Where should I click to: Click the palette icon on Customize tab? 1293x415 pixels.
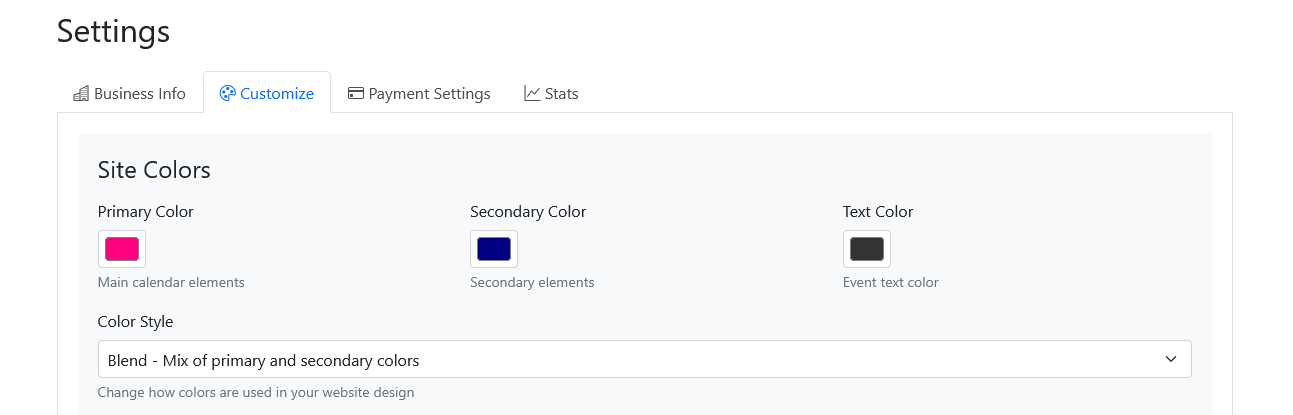tap(227, 94)
